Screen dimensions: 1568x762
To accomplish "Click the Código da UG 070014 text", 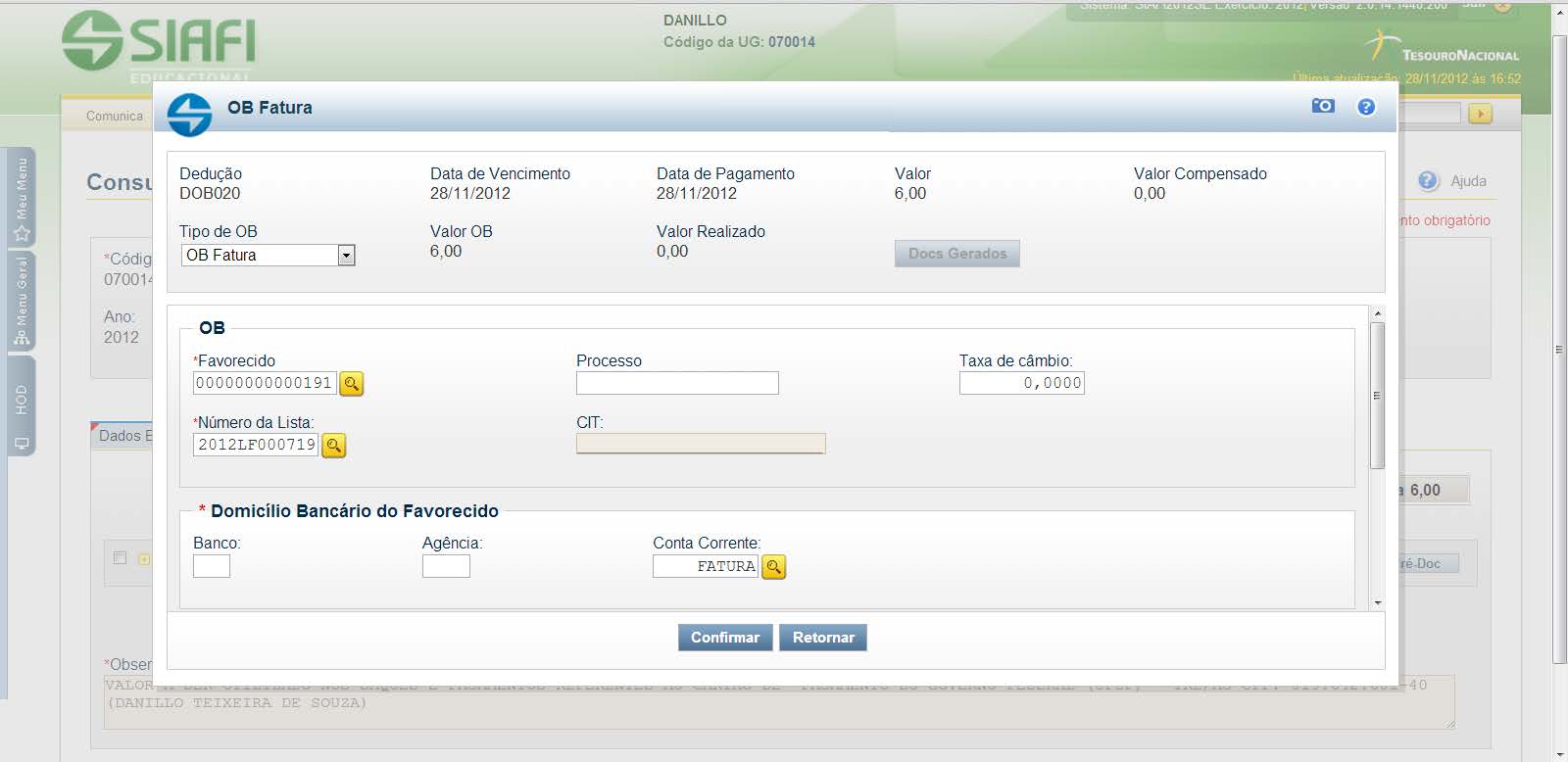I will (739, 42).
